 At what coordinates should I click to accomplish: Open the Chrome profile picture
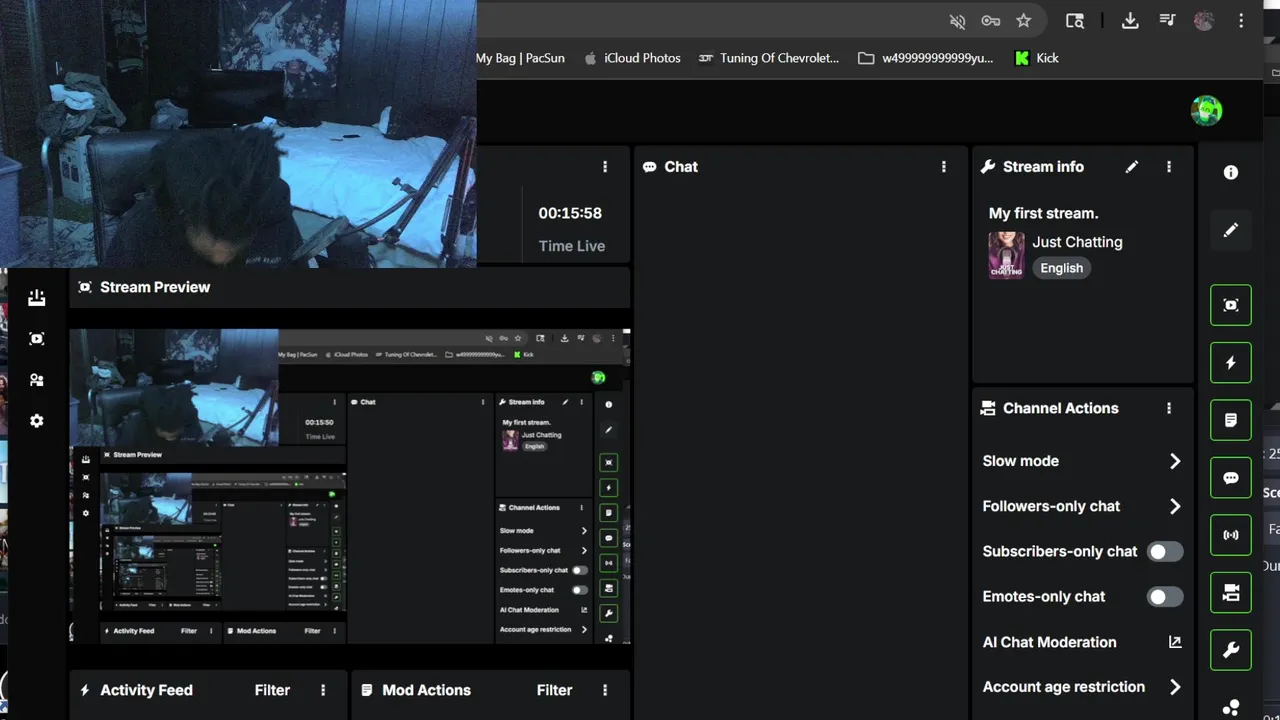(1204, 21)
